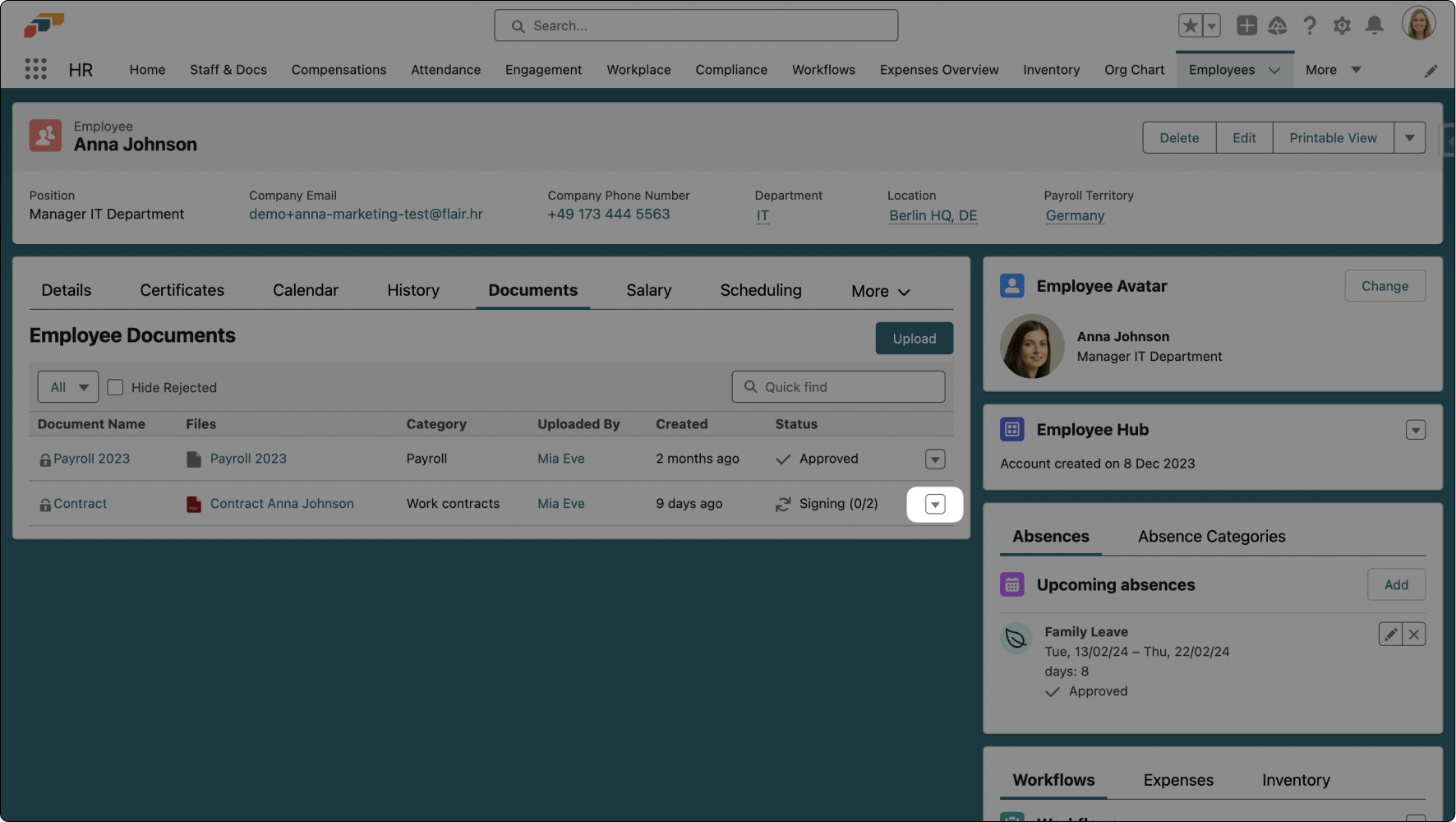Click the Upload button
Viewport: 1456px width, 822px height.
click(914, 339)
